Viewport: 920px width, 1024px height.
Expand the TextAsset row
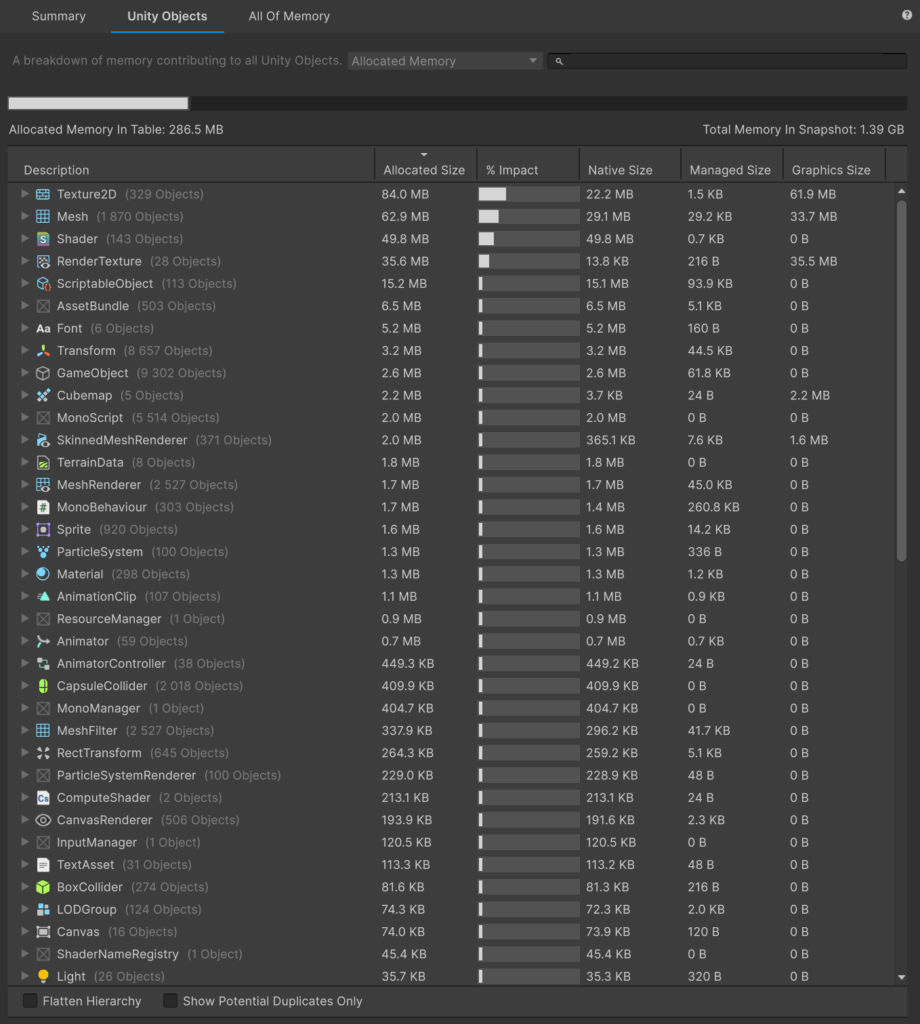click(x=24, y=865)
